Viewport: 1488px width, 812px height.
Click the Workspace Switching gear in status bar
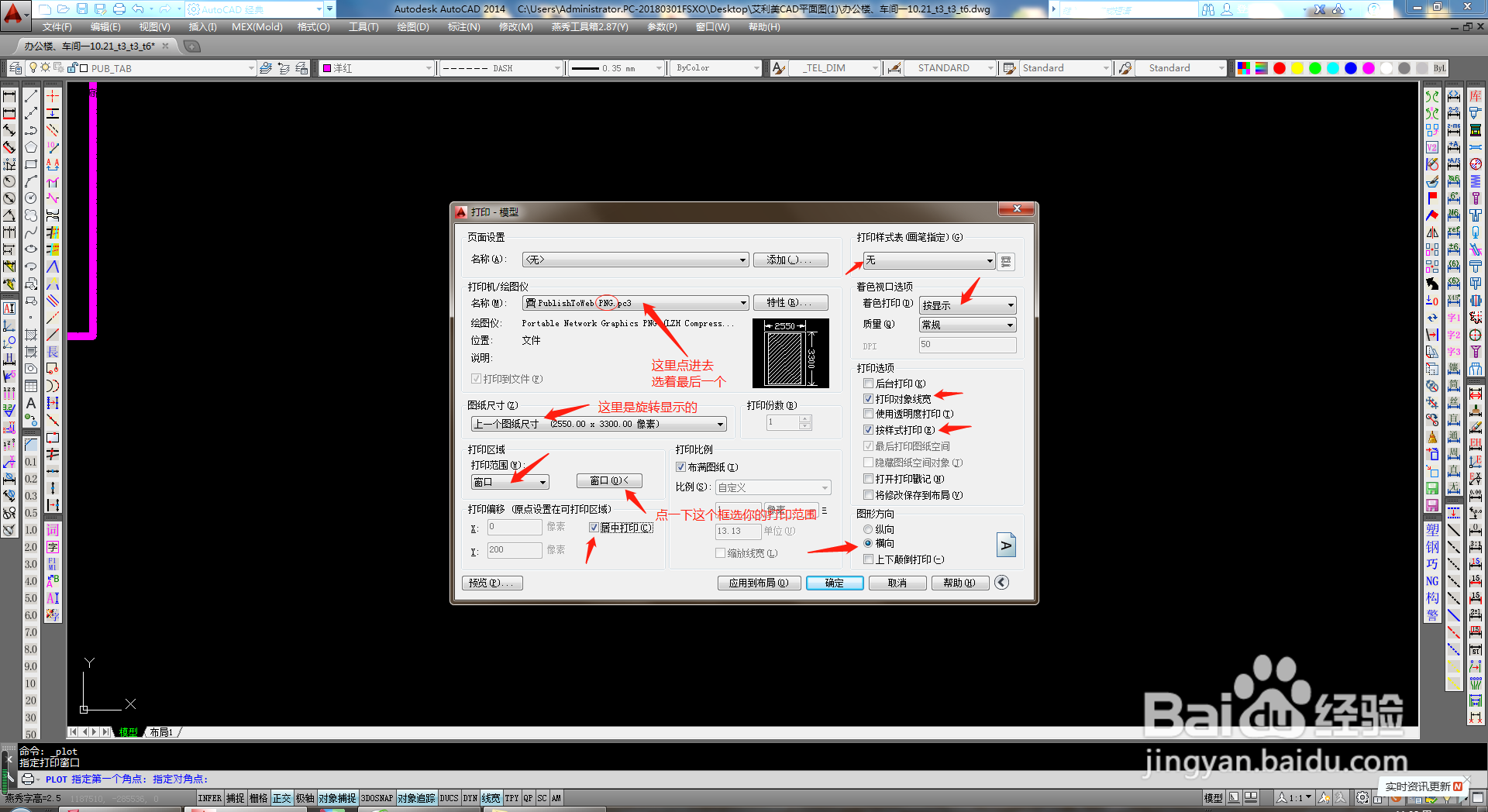(x=1362, y=798)
